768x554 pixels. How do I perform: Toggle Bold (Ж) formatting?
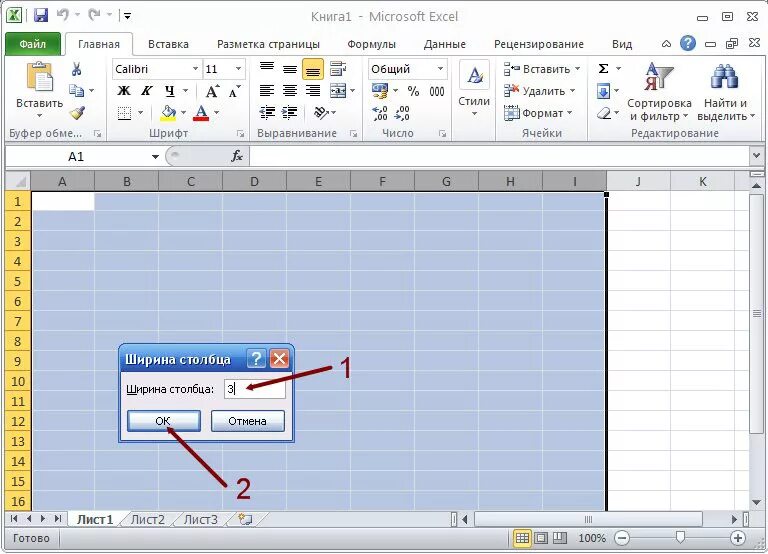[124, 91]
